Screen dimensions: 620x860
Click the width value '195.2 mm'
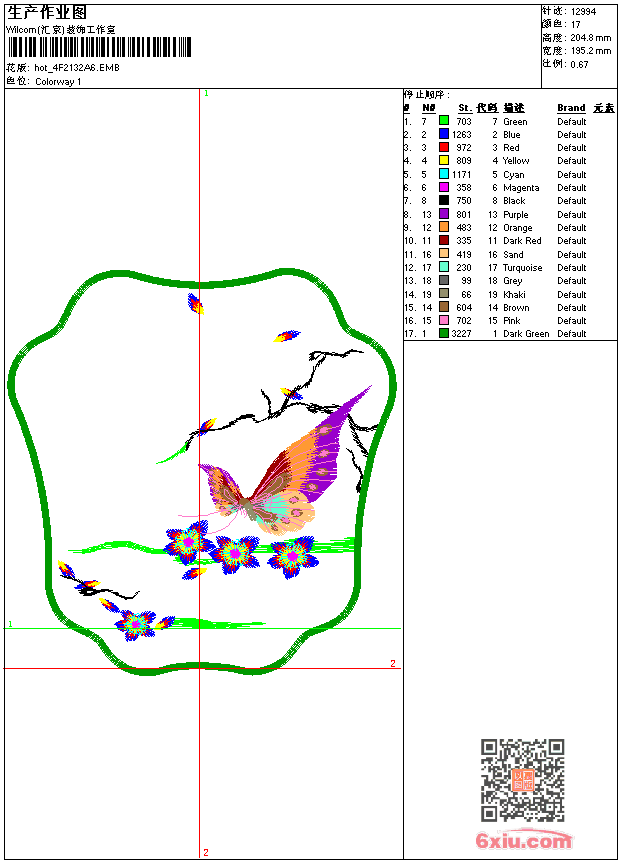coord(590,51)
